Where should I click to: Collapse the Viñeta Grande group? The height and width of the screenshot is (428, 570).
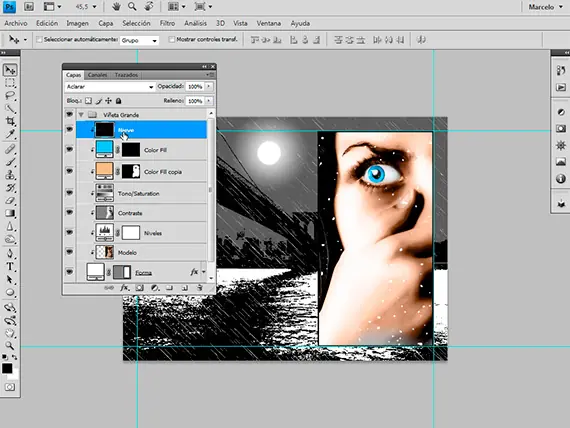[x=81, y=115]
